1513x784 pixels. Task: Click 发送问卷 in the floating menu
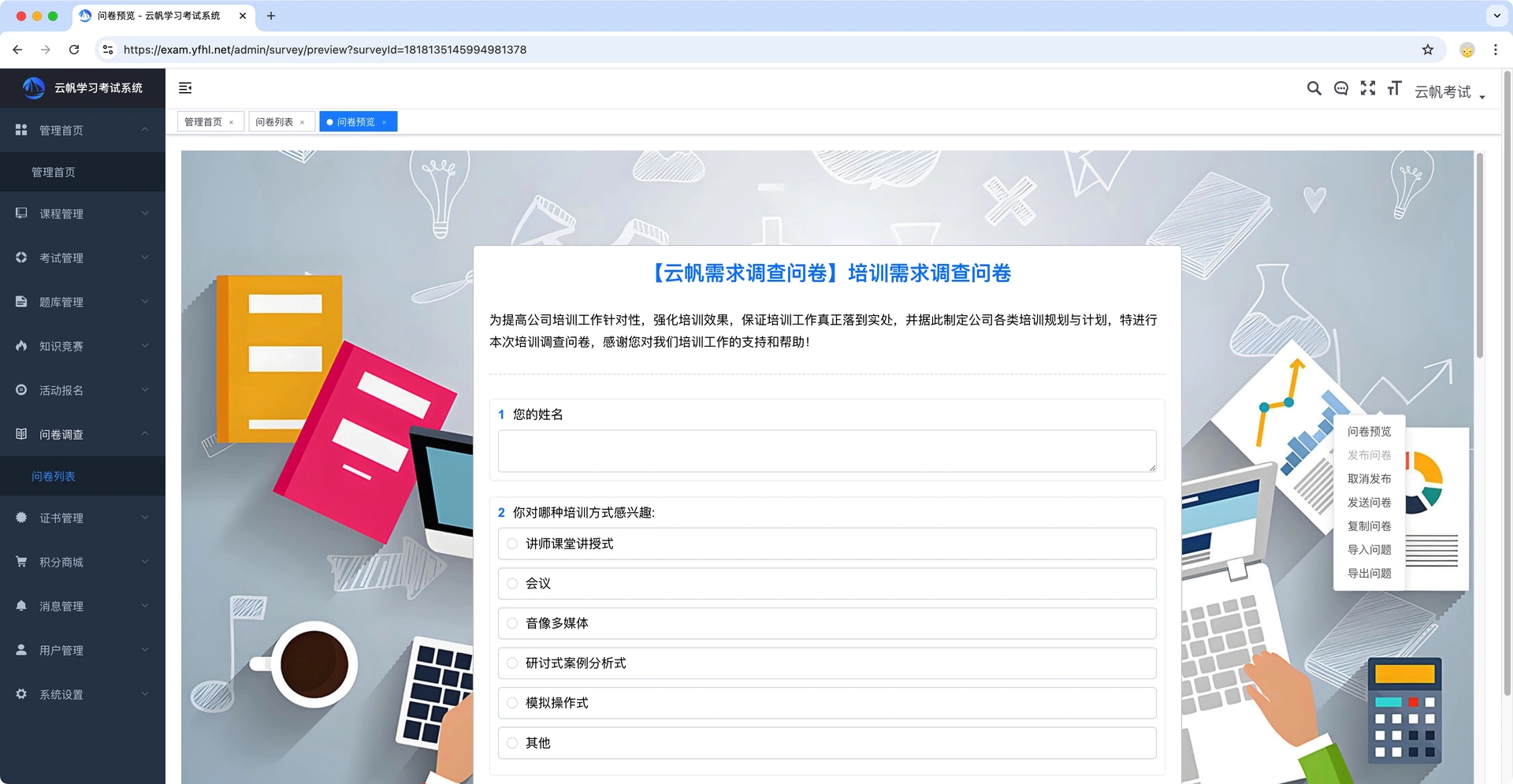pyautogui.click(x=1369, y=503)
